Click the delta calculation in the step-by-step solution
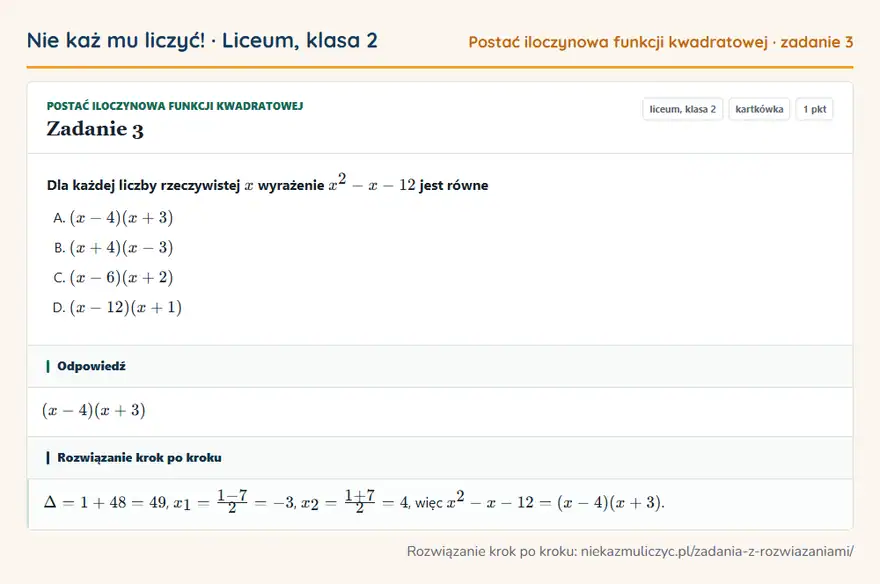The image size is (880, 584). [x=105, y=502]
